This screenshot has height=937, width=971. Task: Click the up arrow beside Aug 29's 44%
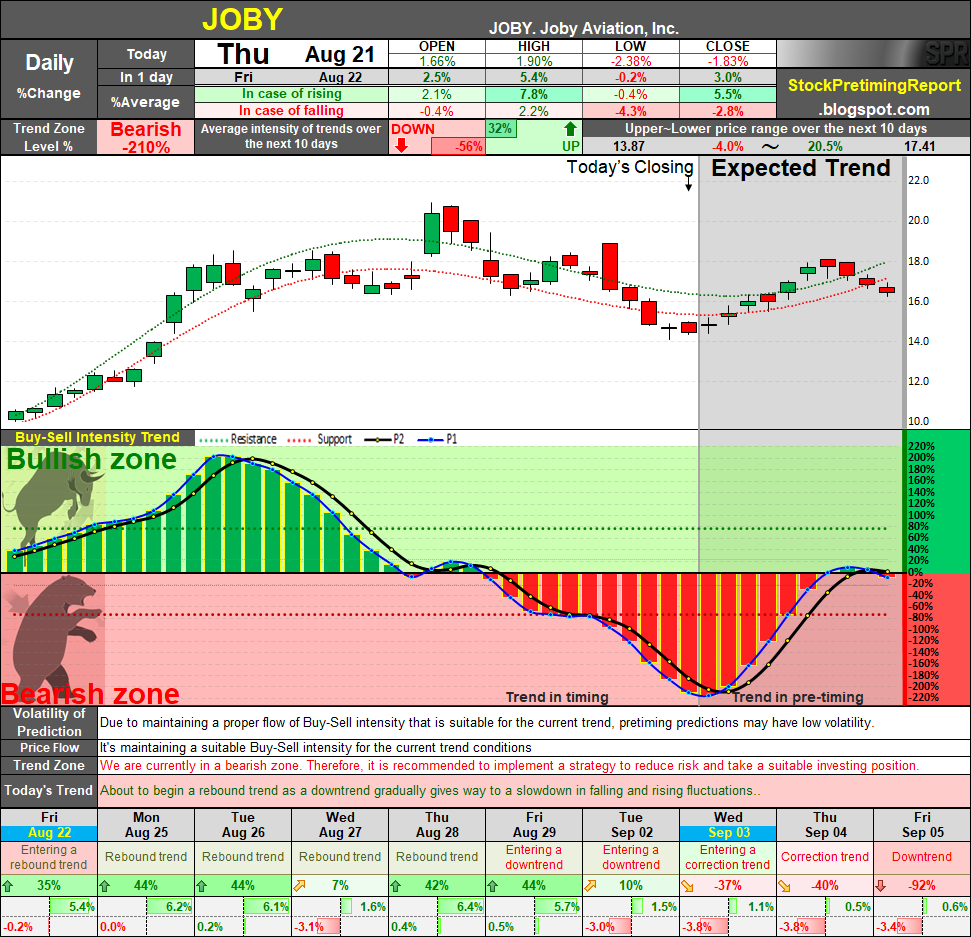point(492,886)
